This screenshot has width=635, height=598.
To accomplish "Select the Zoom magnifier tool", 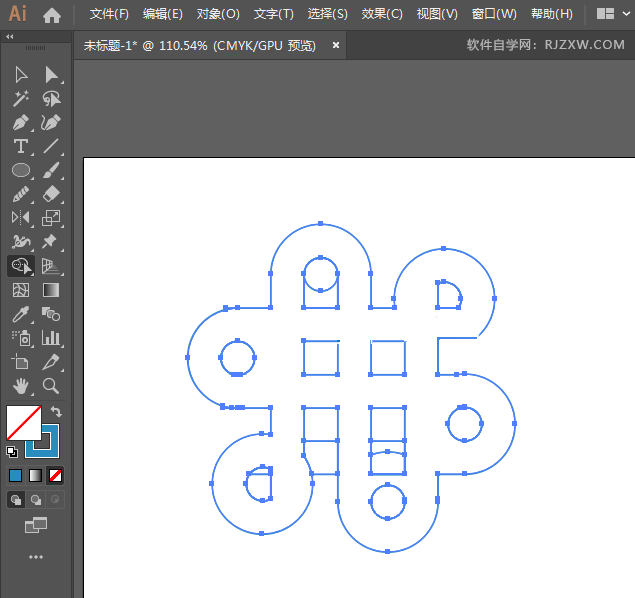I will pyautogui.click(x=51, y=386).
